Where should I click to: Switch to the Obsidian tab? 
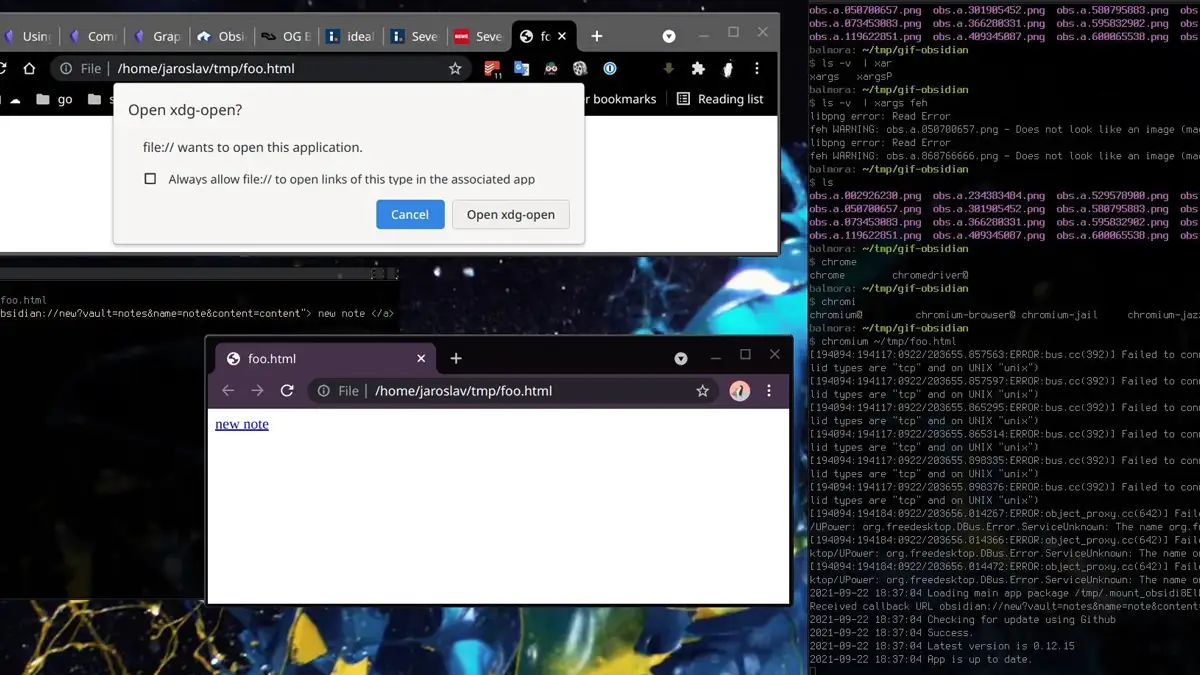tap(225, 36)
